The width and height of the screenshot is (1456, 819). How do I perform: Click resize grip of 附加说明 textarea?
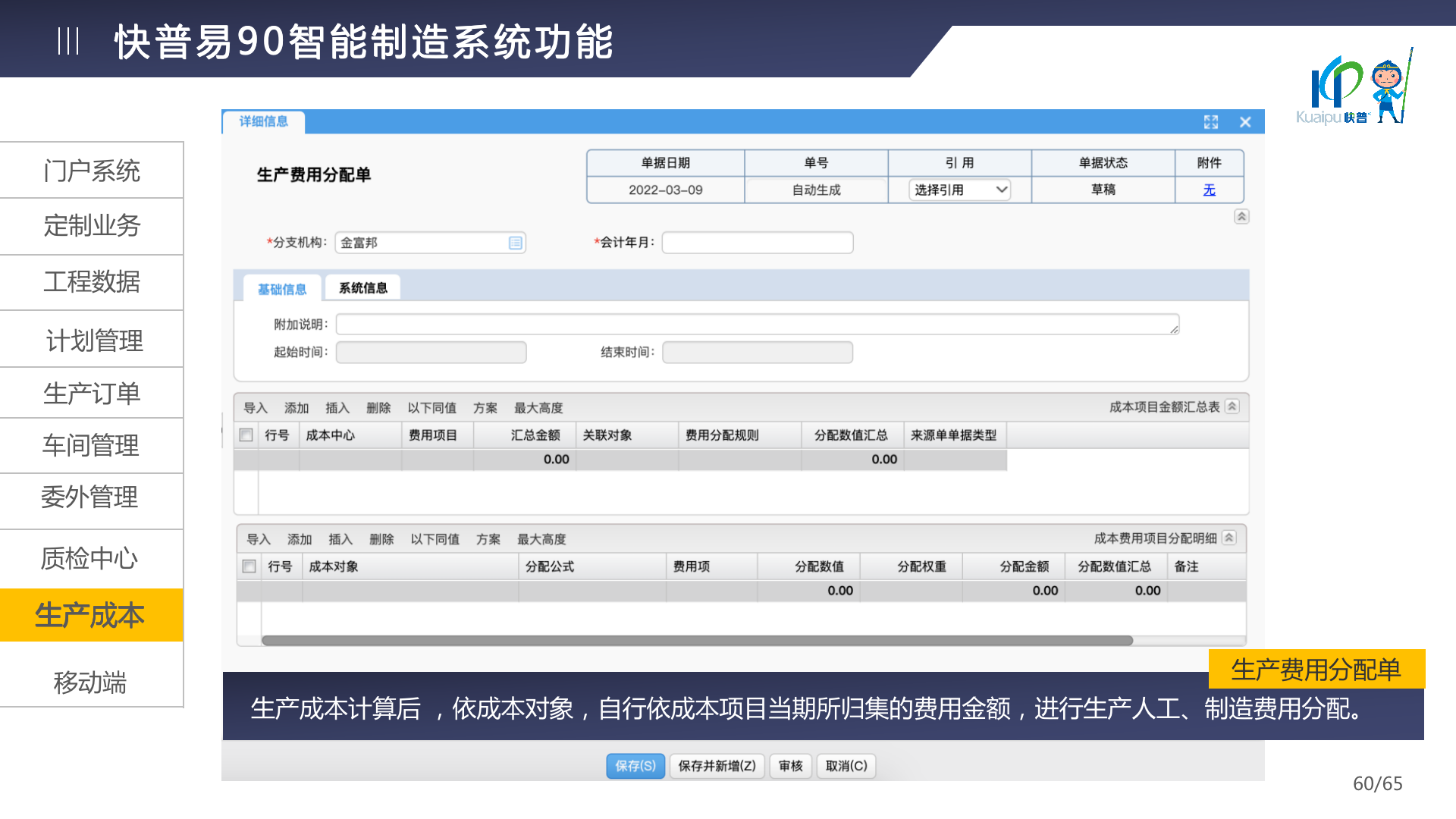click(x=1174, y=329)
